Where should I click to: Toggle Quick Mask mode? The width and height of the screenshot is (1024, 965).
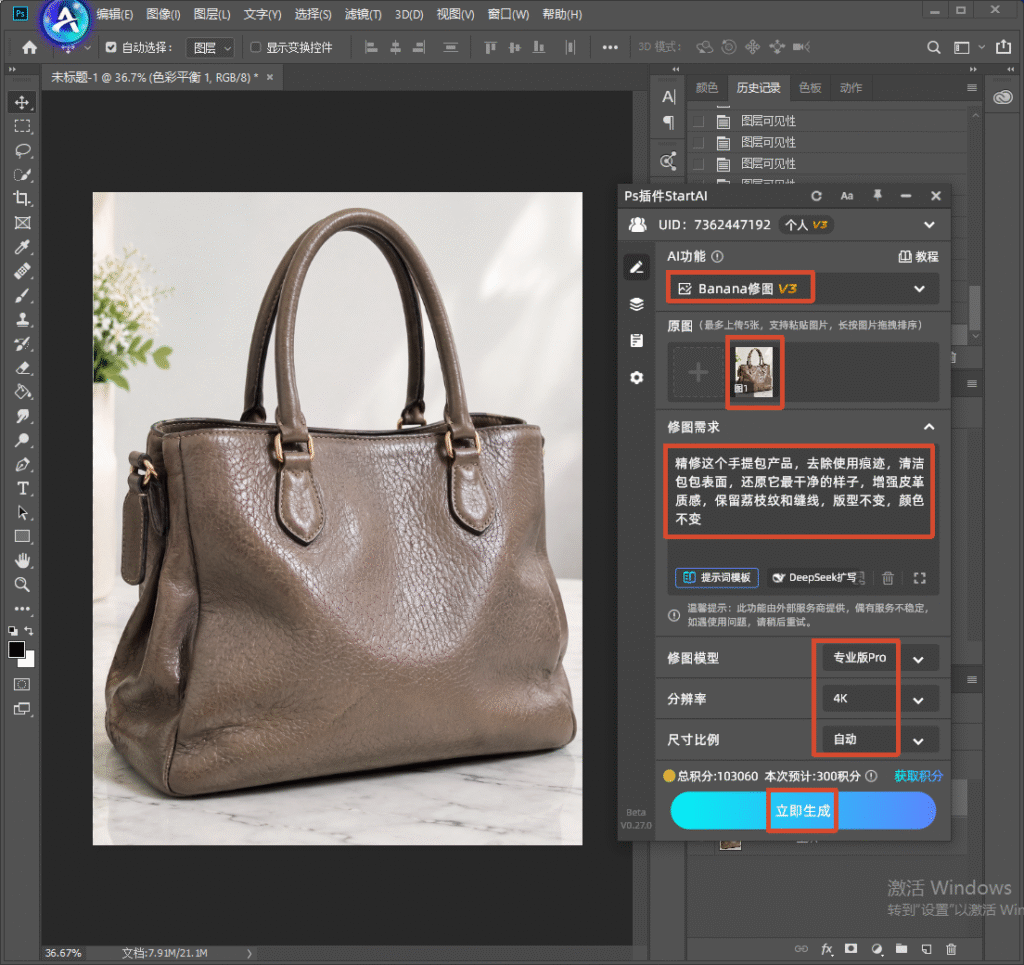pyautogui.click(x=22, y=684)
